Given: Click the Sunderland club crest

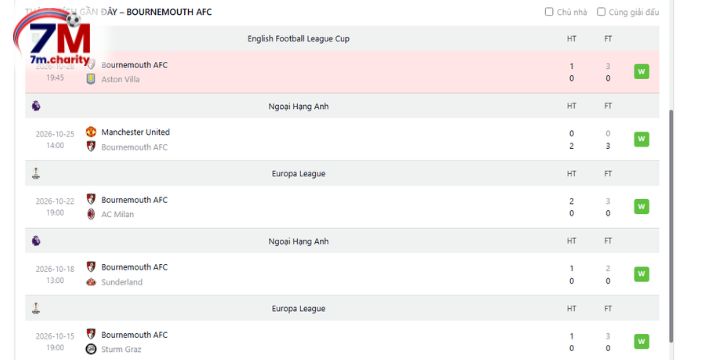Looking at the screenshot, I should click(91, 282).
